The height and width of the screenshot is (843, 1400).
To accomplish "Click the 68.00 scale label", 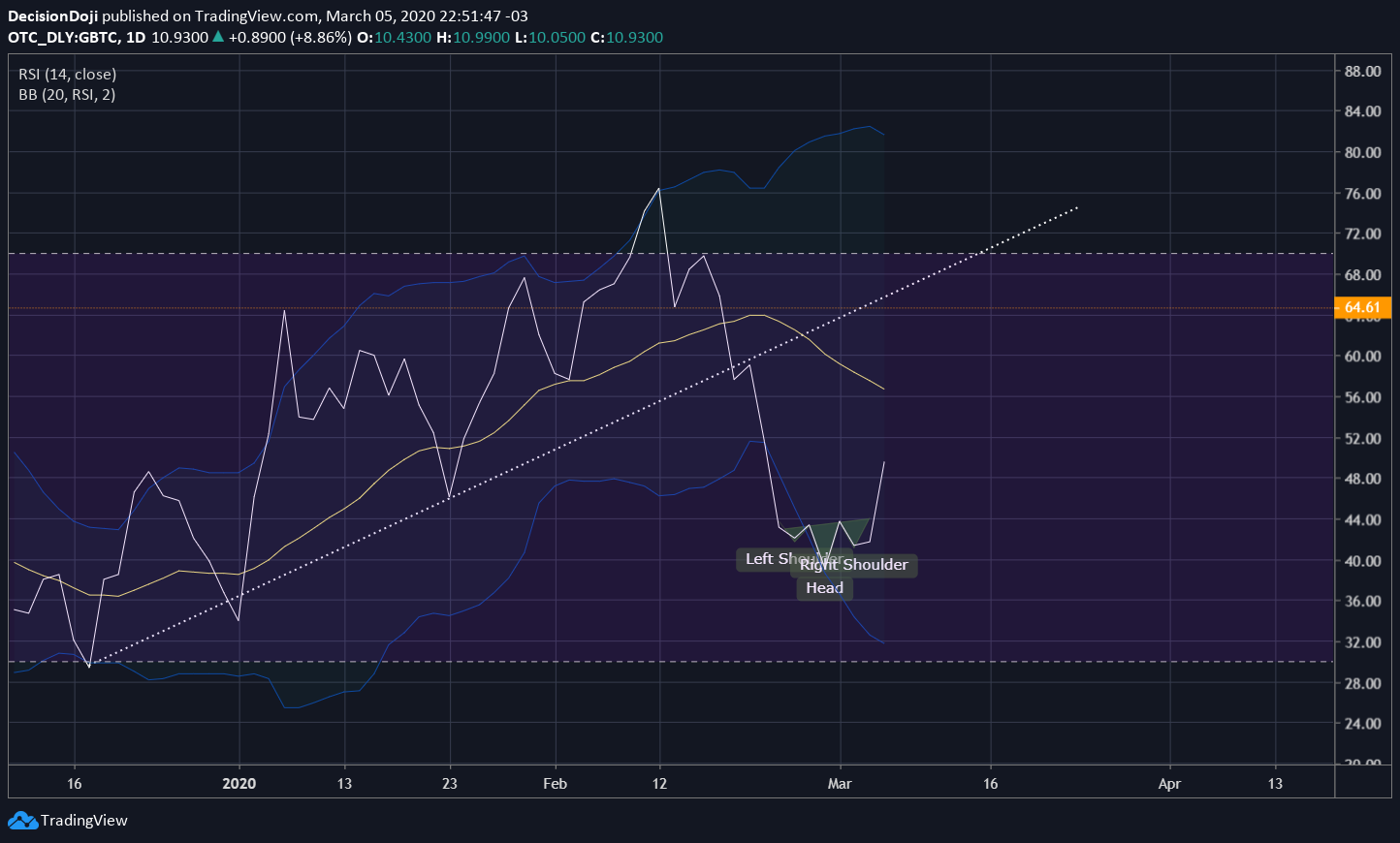I will pyautogui.click(x=1362, y=275).
